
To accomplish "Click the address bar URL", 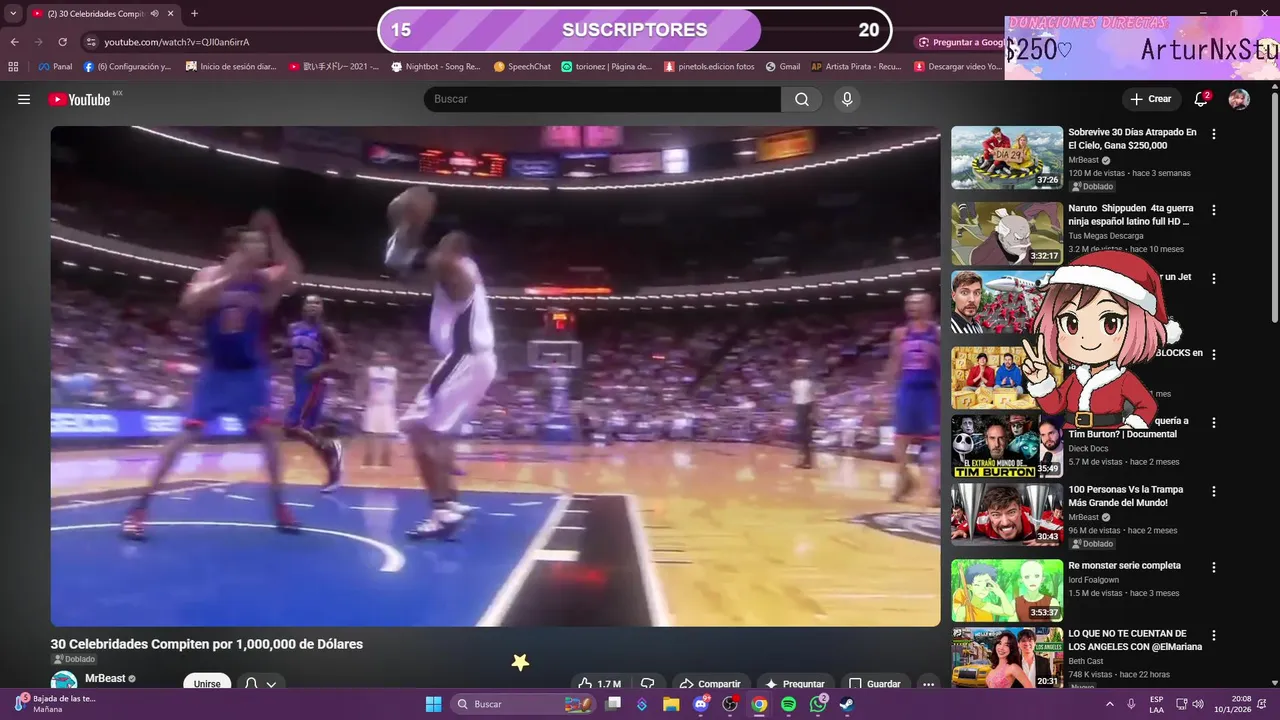I will pos(177,42).
